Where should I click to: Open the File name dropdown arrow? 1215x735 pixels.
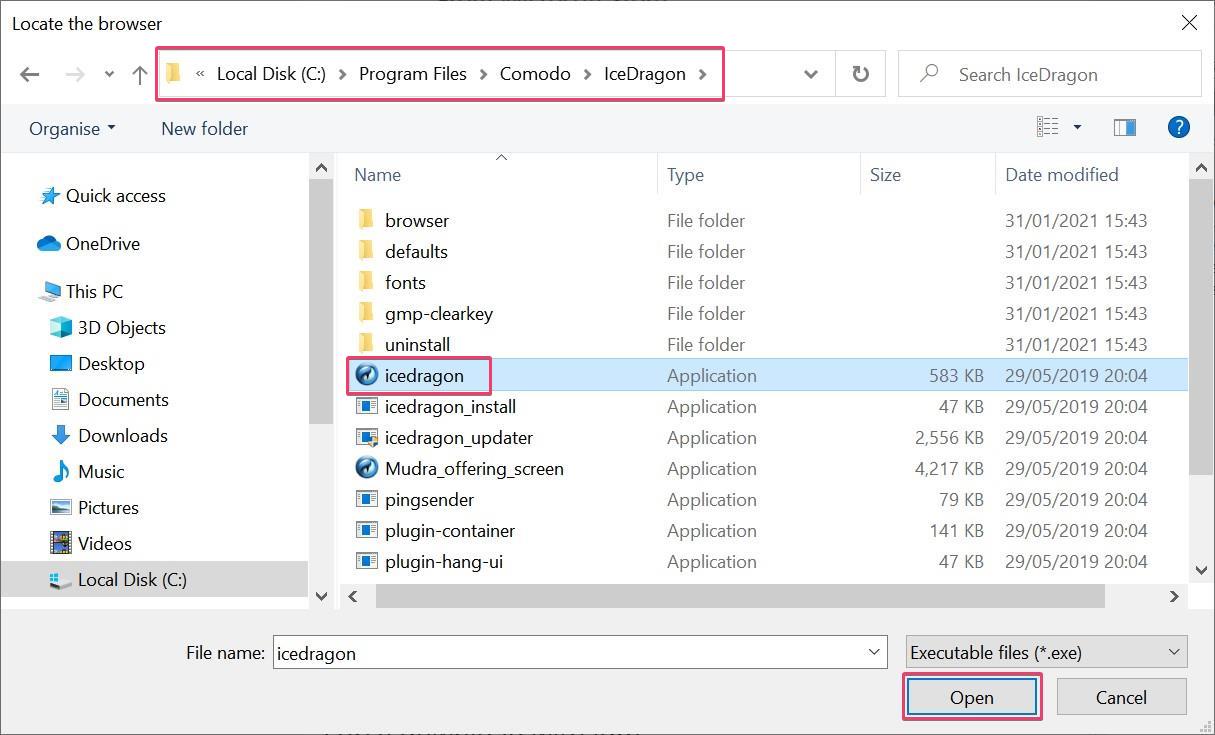874,653
